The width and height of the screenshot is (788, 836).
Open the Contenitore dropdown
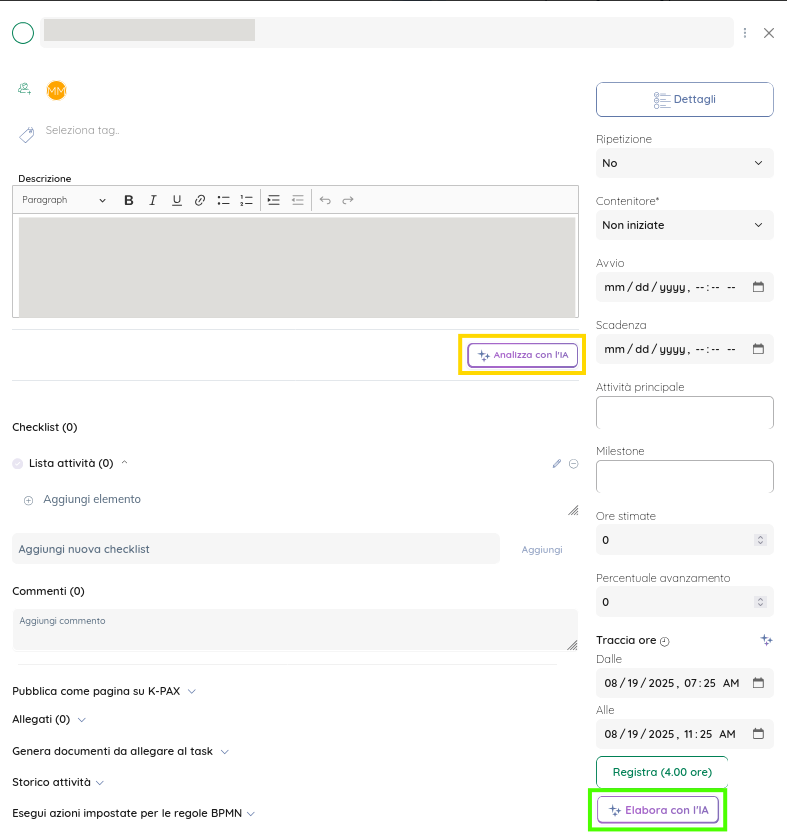684,225
